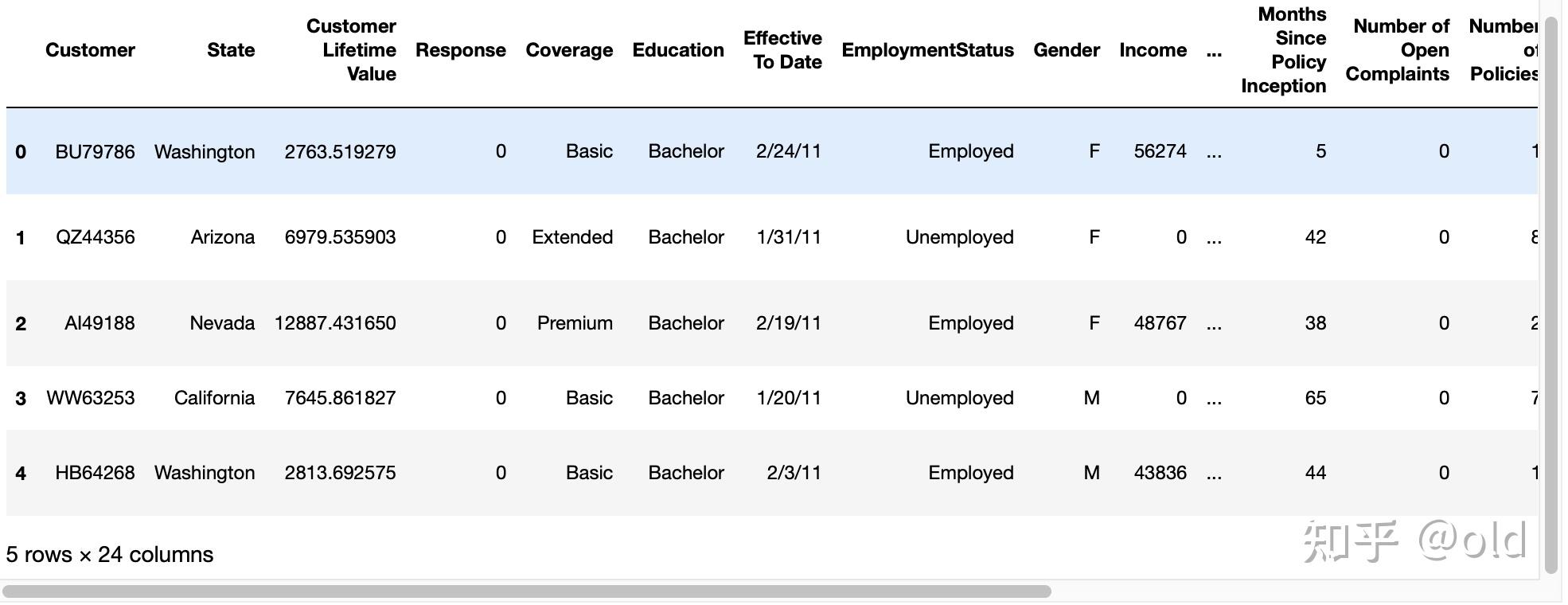Click the Gender column header
The width and height of the screenshot is (1568, 605).
[x=1067, y=50]
